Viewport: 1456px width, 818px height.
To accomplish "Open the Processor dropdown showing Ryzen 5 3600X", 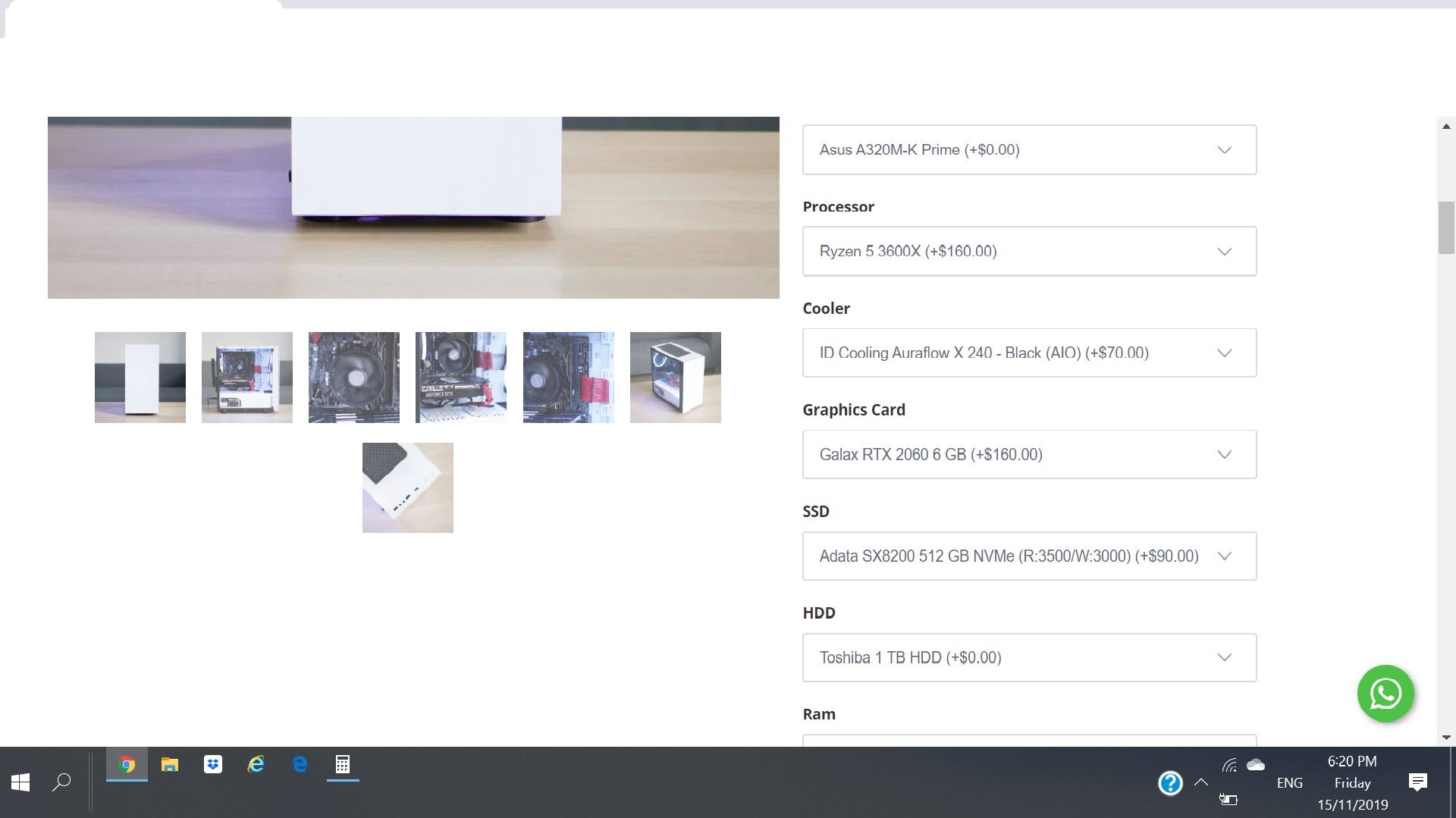I will pos(1029,252).
